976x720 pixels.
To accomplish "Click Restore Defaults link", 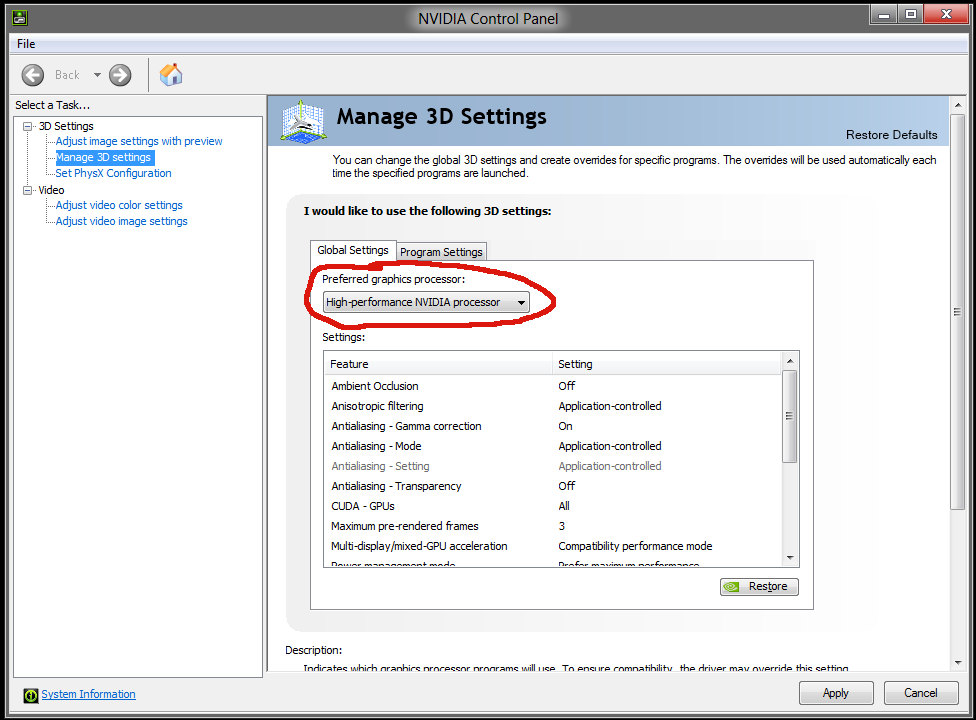I will coord(891,134).
